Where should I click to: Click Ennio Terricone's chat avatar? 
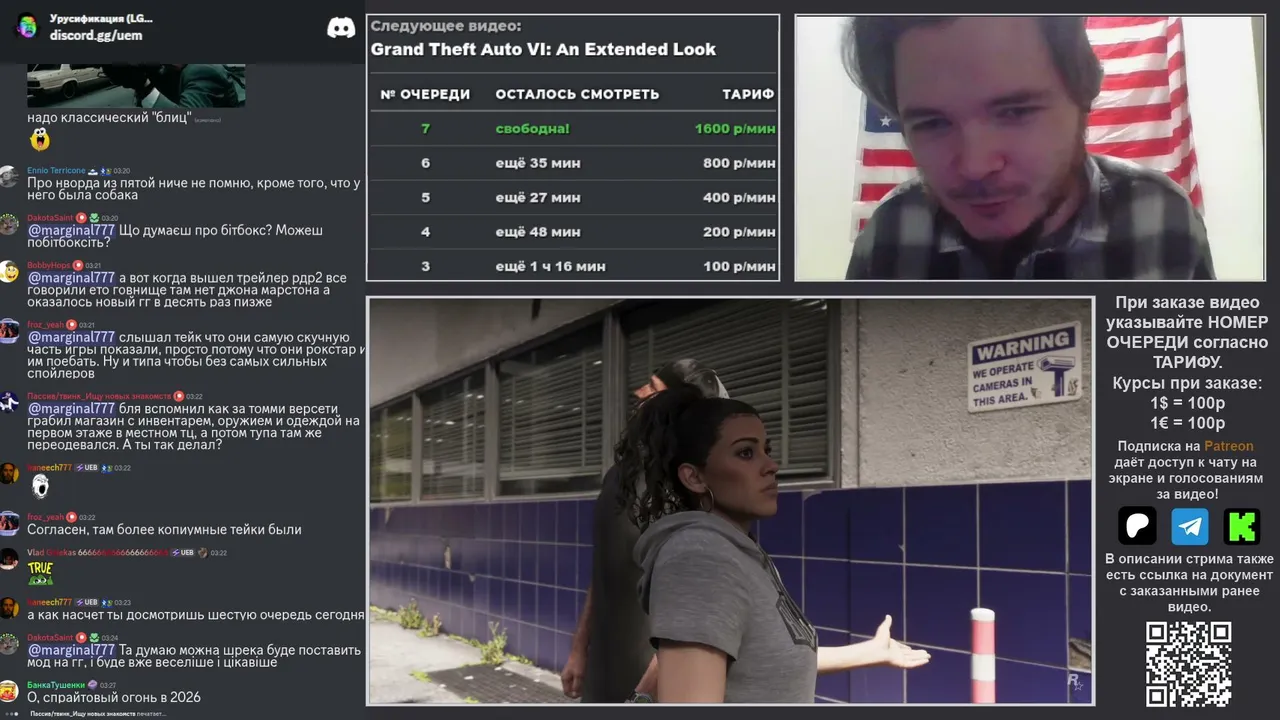(x=9, y=177)
